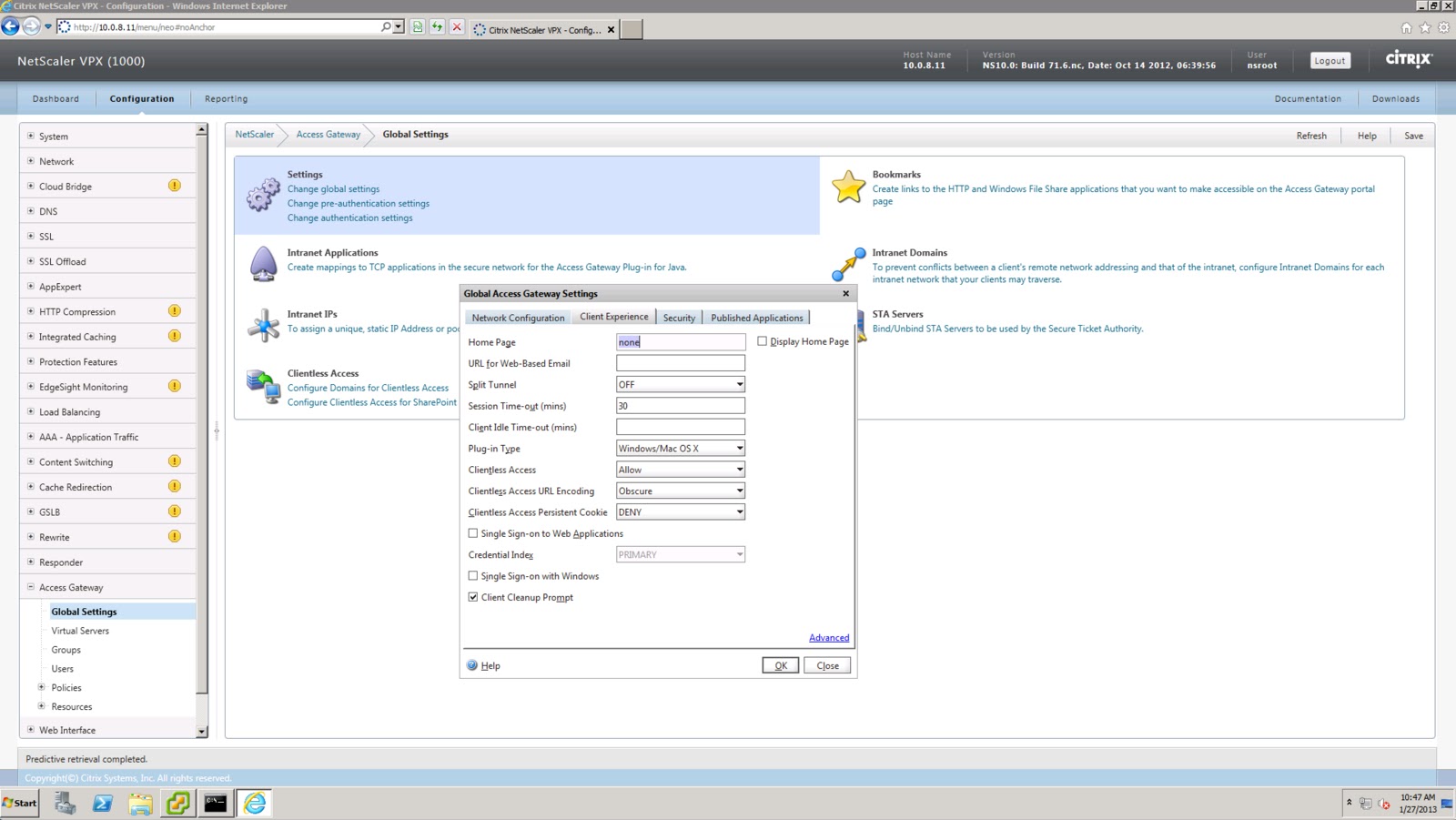Viewport: 1456px width, 820px height.
Task: Click the warning icon beside Rewrite
Action: coord(175,536)
